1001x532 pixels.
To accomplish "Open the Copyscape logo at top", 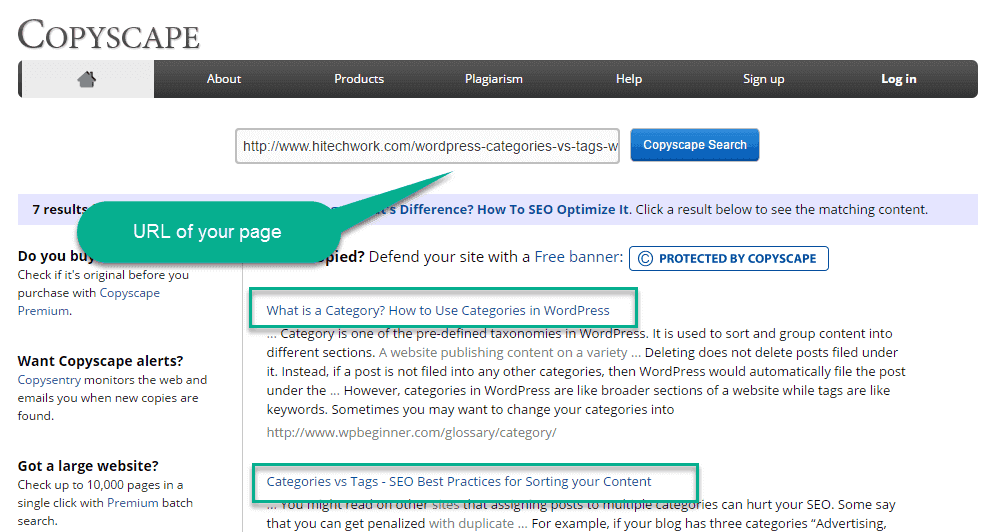I will click(x=109, y=34).
